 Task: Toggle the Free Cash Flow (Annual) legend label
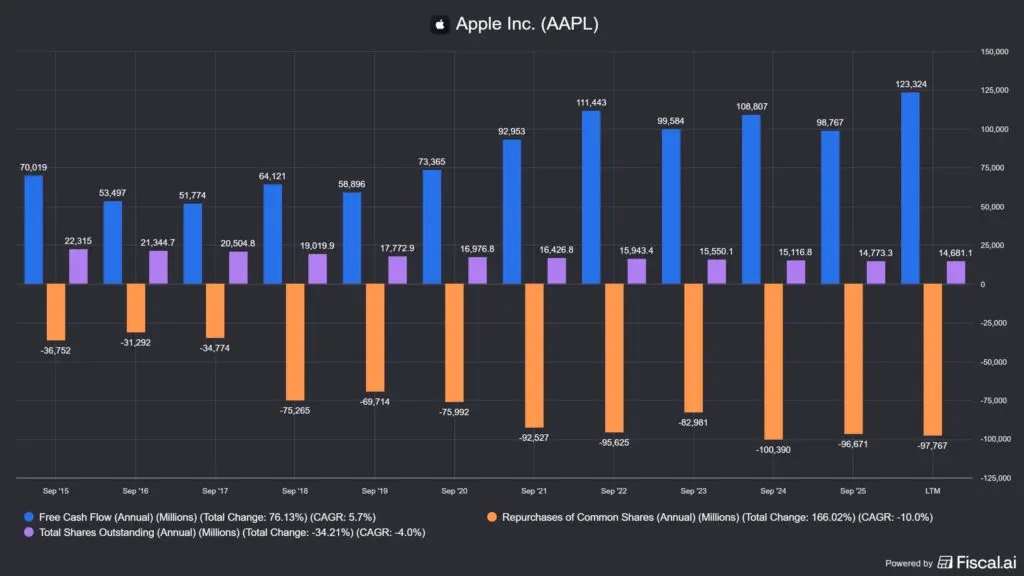pyautogui.click(x=207, y=517)
